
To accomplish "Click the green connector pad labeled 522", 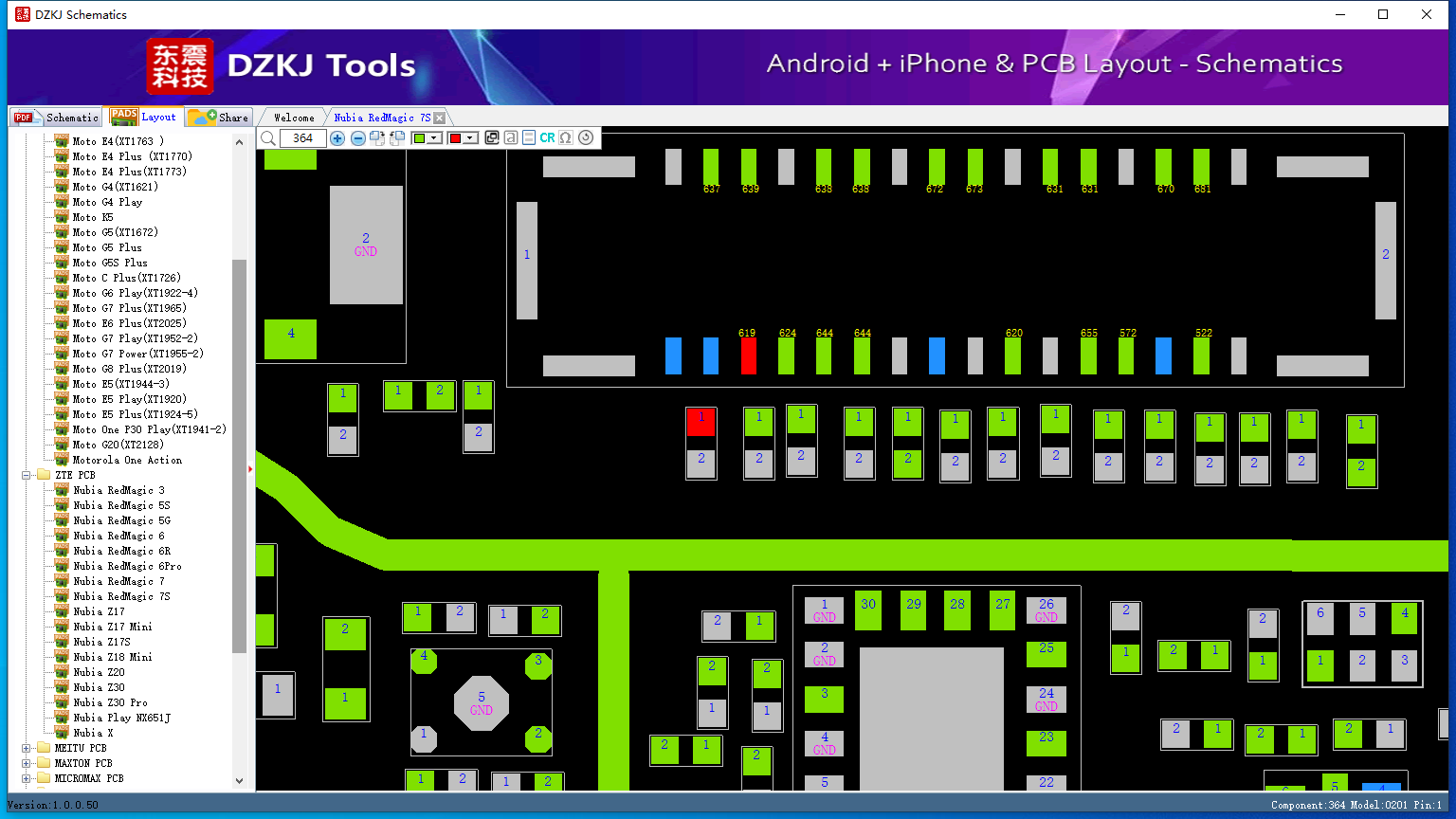I will [x=1201, y=355].
